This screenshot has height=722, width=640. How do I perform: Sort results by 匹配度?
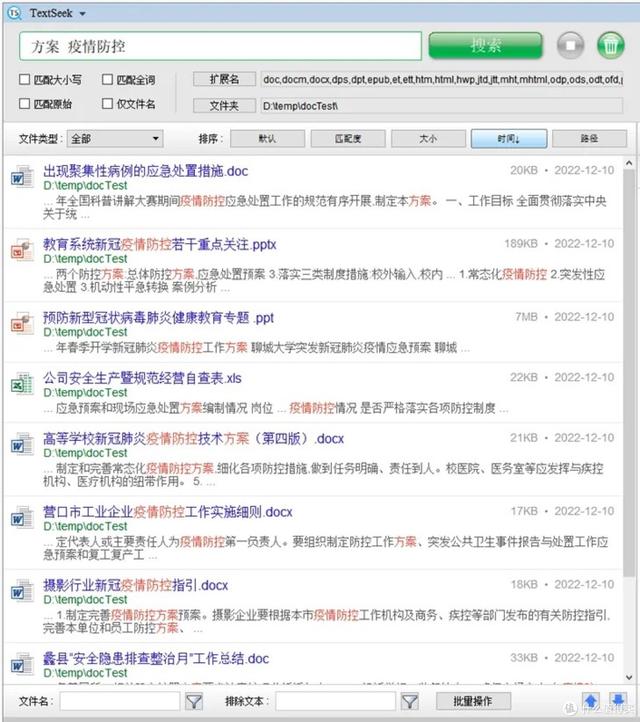tap(348, 139)
